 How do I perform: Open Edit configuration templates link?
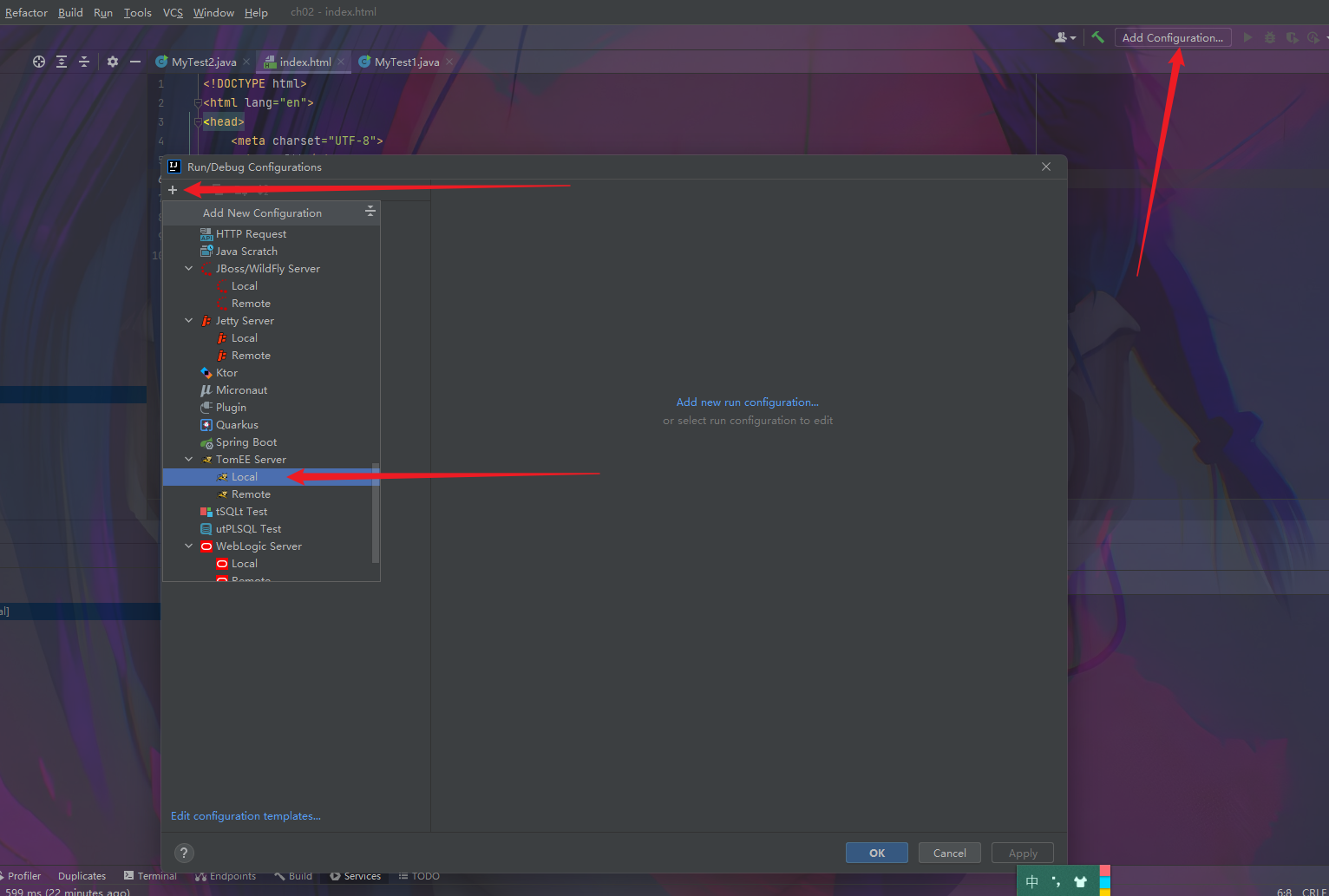click(246, 816)
